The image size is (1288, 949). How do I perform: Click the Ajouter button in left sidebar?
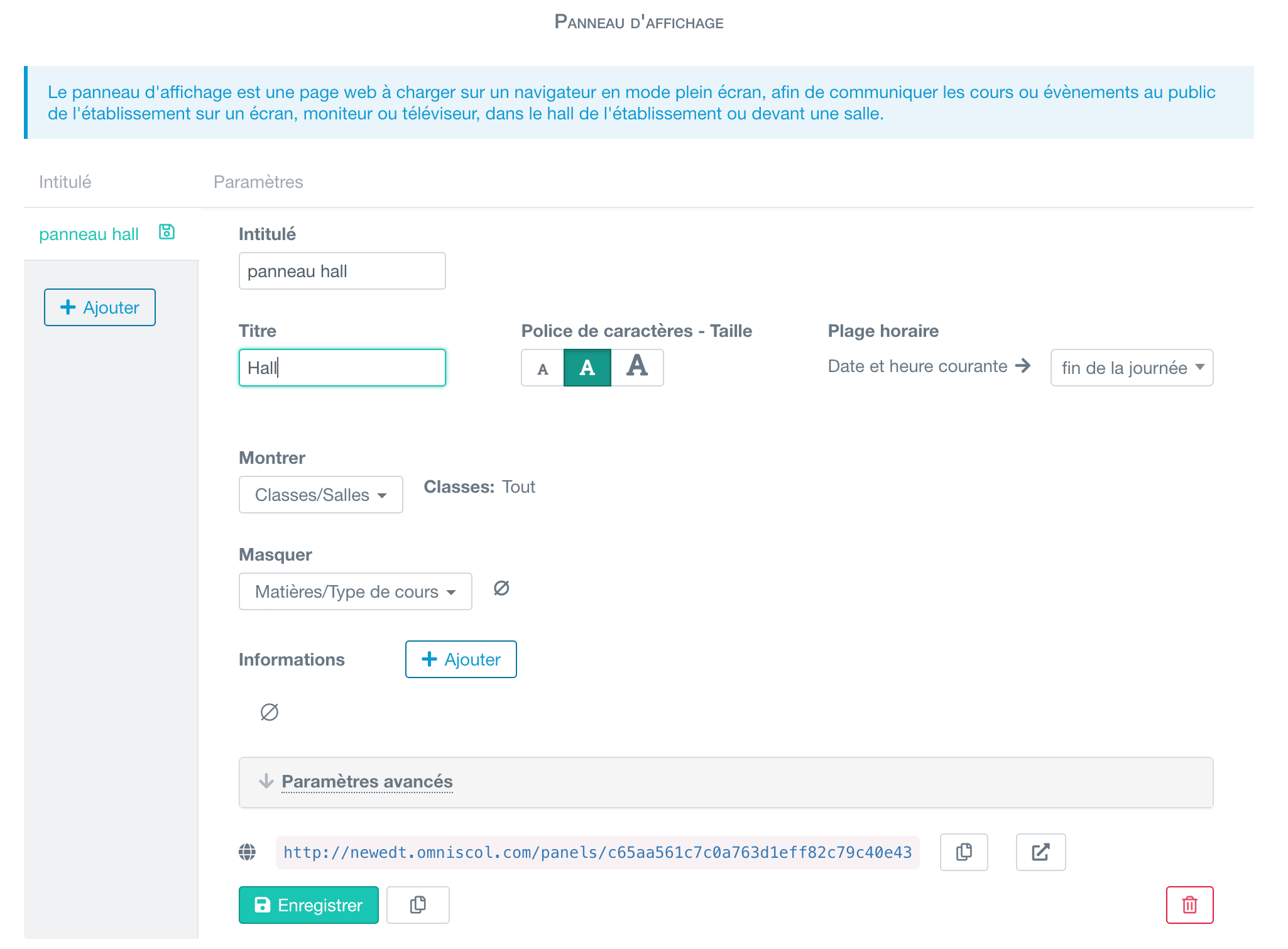tap(100, 308)
